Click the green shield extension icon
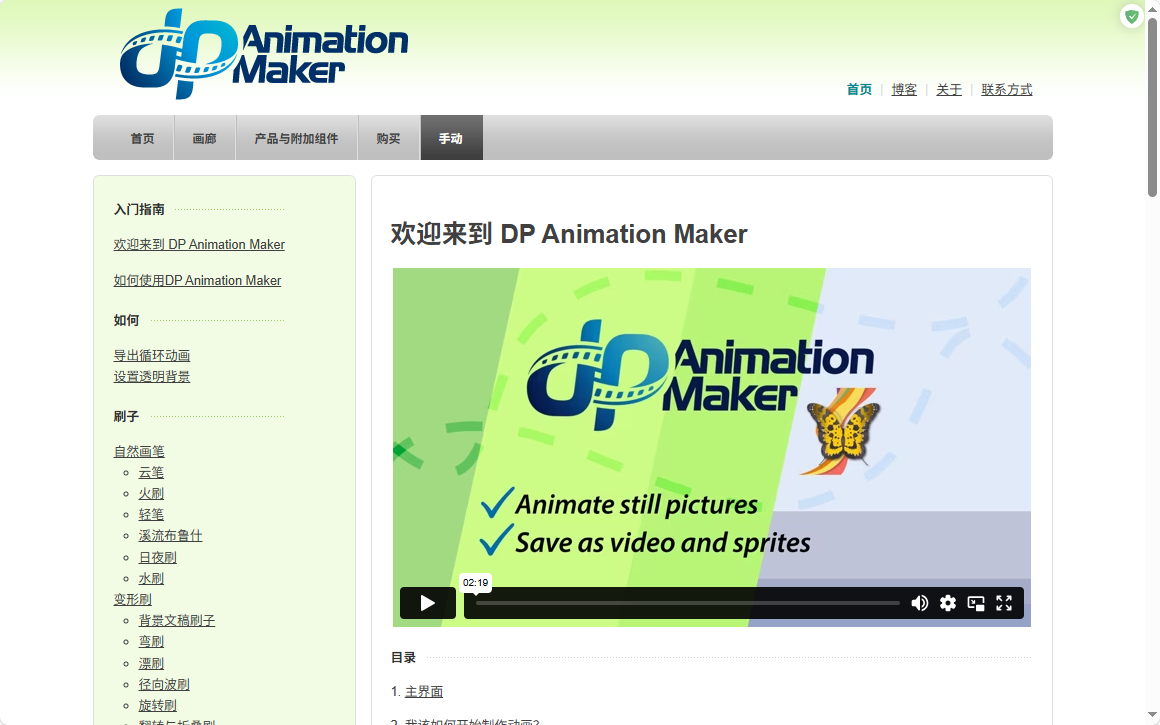This screenshot has height=725, width=1160. coord(1131,16)
